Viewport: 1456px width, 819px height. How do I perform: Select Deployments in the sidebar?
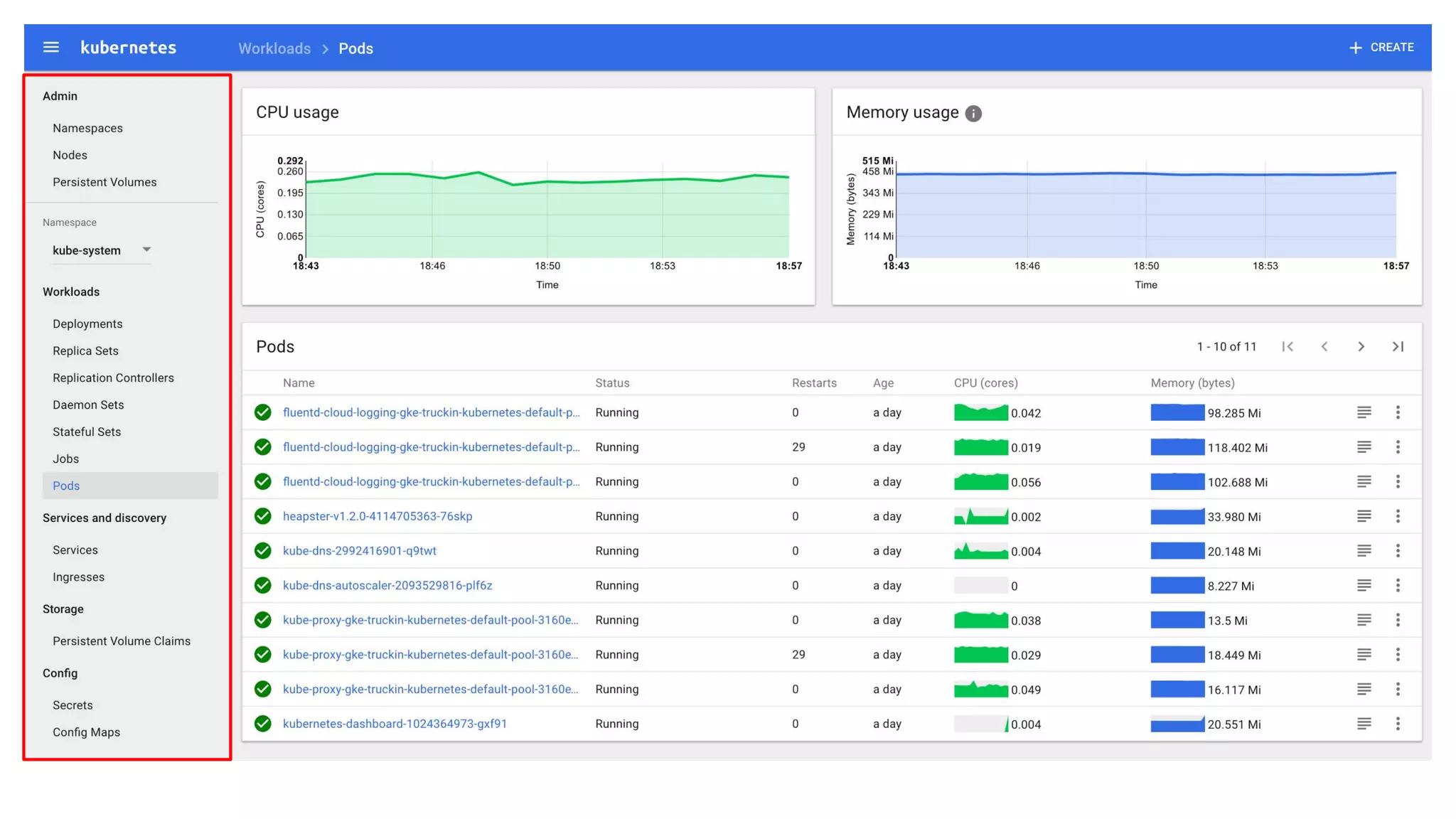87,324
